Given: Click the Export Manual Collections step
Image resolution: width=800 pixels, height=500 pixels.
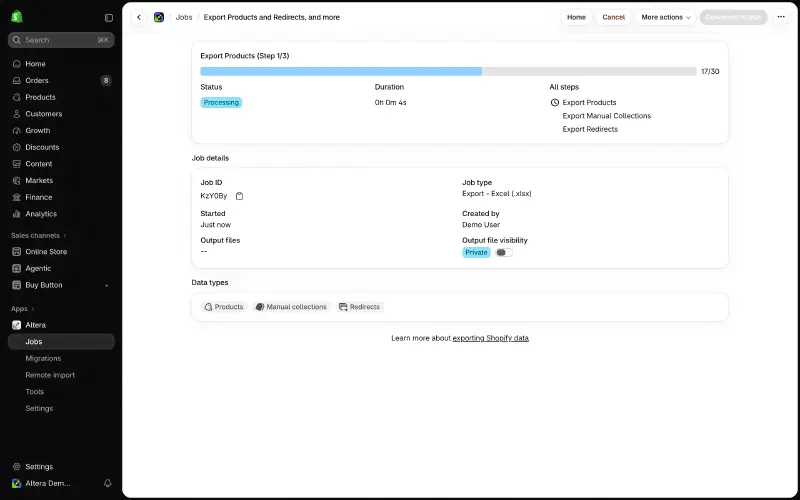Looking at the screenshot, I should (x=607, y=116).
